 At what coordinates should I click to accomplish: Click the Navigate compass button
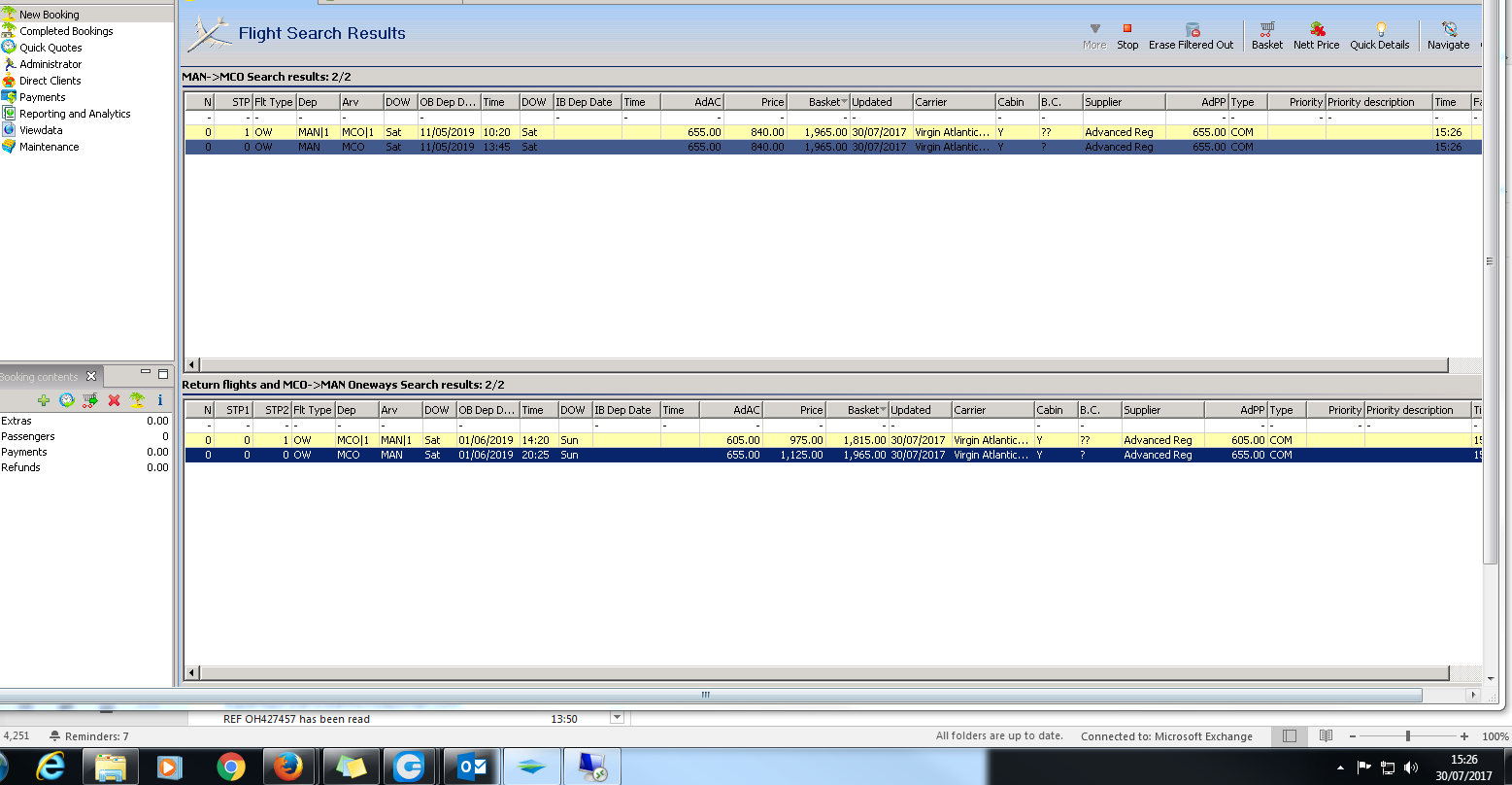coord(1449,36)
